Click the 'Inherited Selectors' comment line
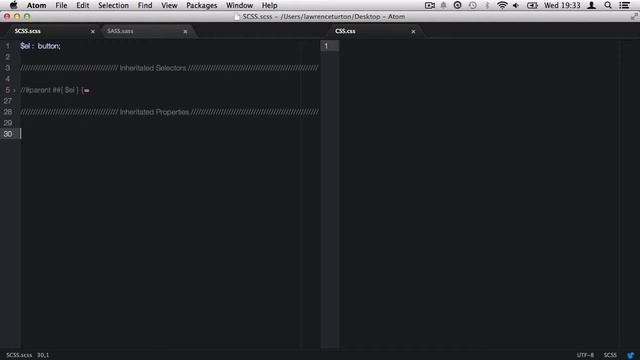 pyautogui.click(x=169, y=68)
